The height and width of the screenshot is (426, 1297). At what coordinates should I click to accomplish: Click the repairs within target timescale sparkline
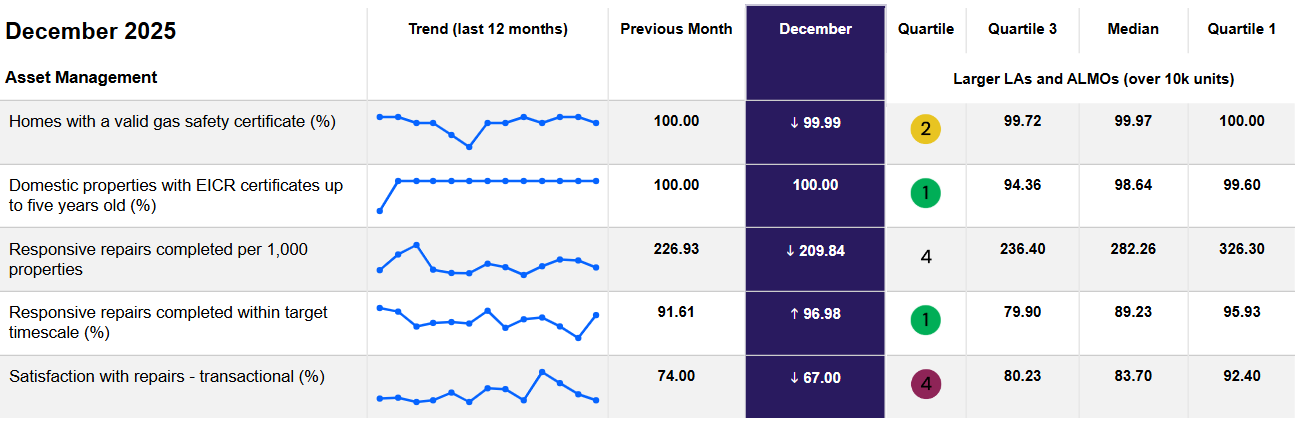click(x=488, y=321)
